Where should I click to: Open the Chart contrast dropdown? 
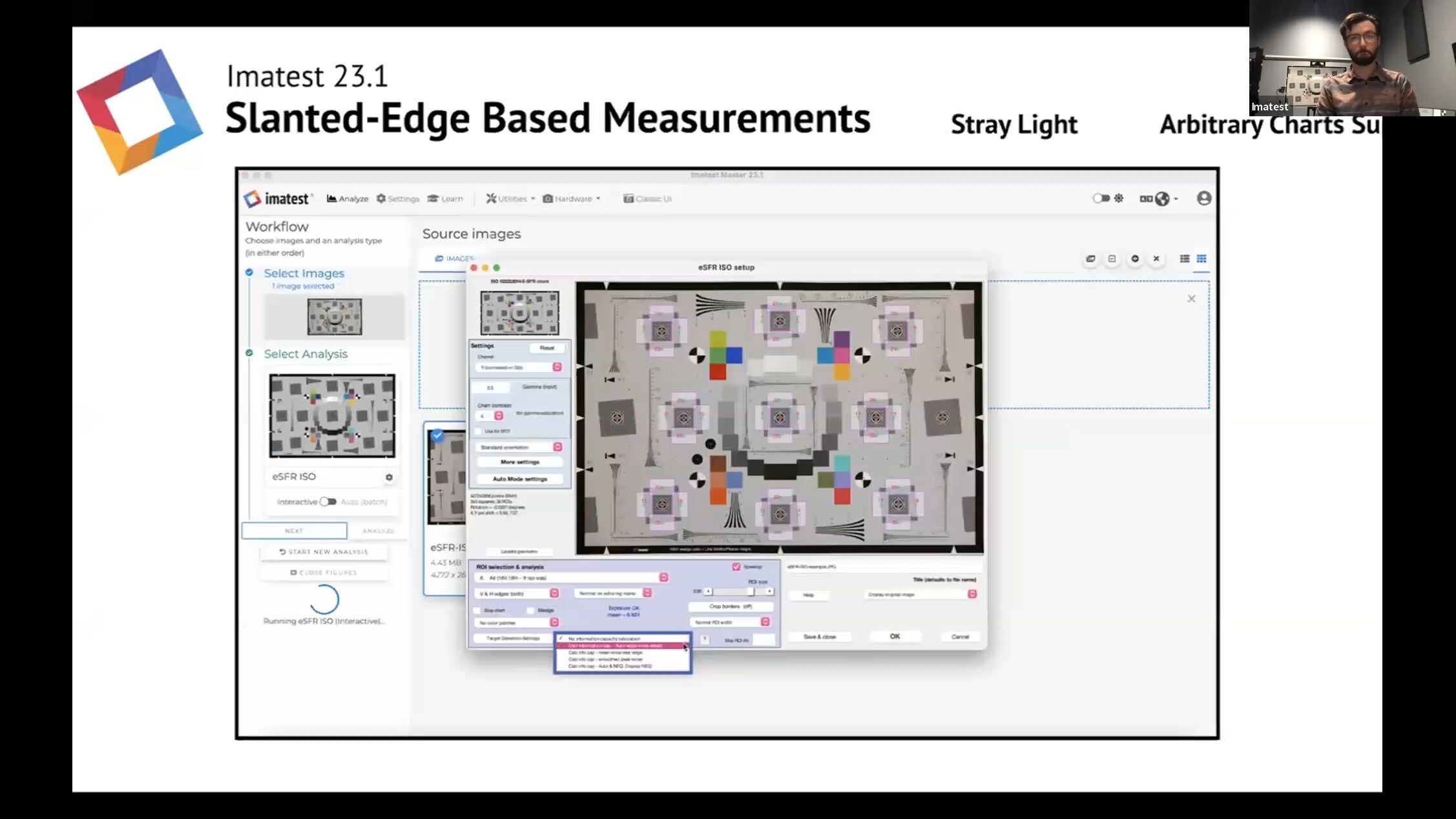(490, 416)
